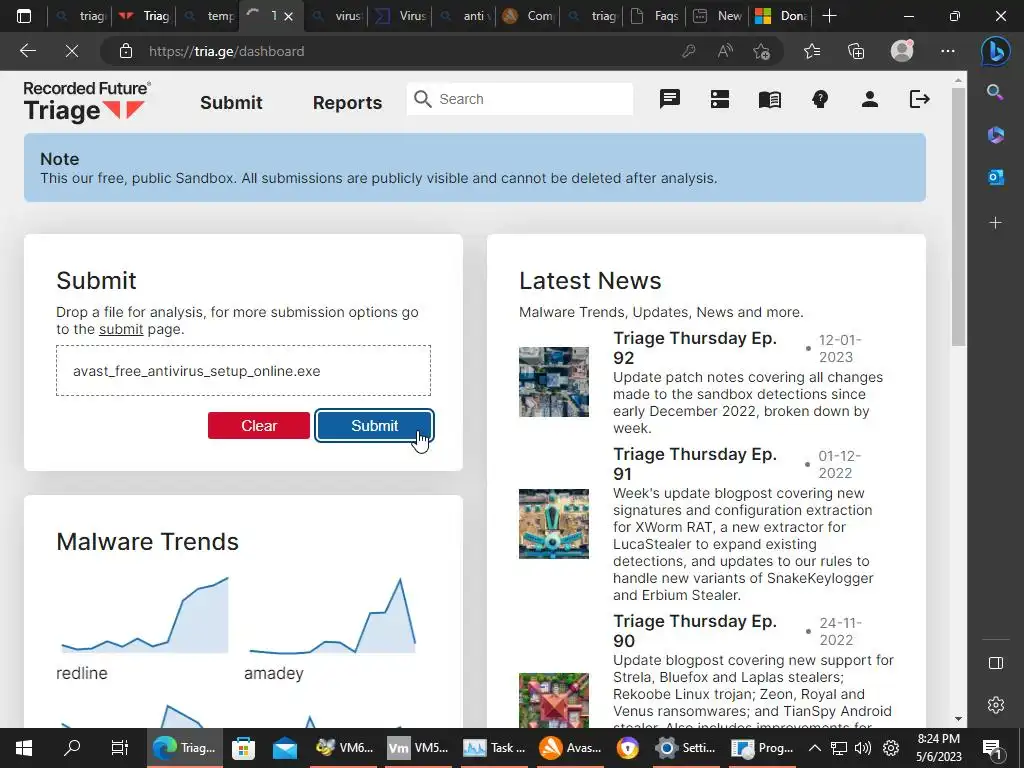Switch to the 'Faqs' browser tab
The image size is (1024, 768).
pos(656,16)
